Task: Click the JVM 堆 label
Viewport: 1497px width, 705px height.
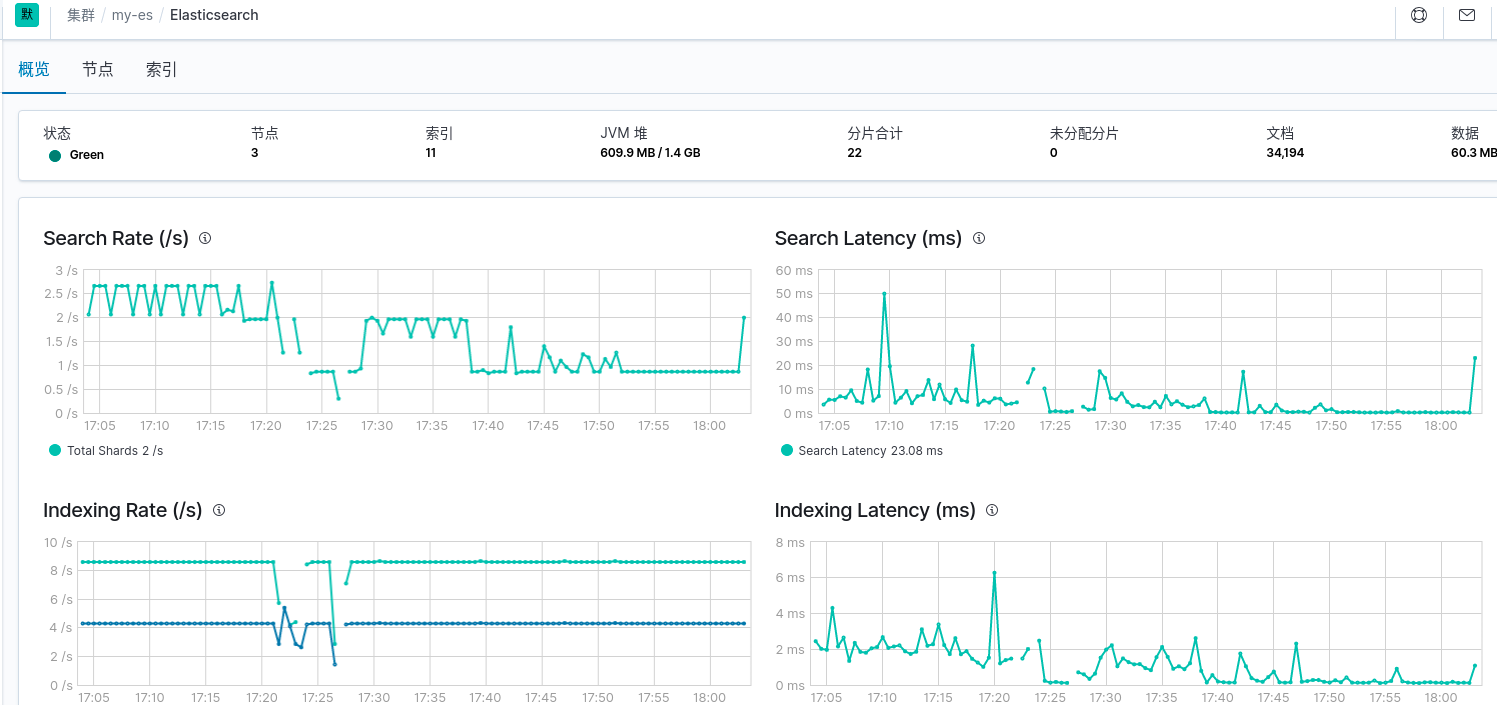Action: pos(624,133)
